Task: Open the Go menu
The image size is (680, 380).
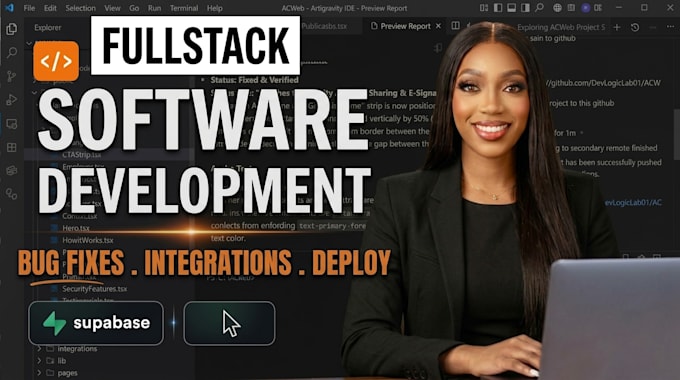Action: (134, 8)
